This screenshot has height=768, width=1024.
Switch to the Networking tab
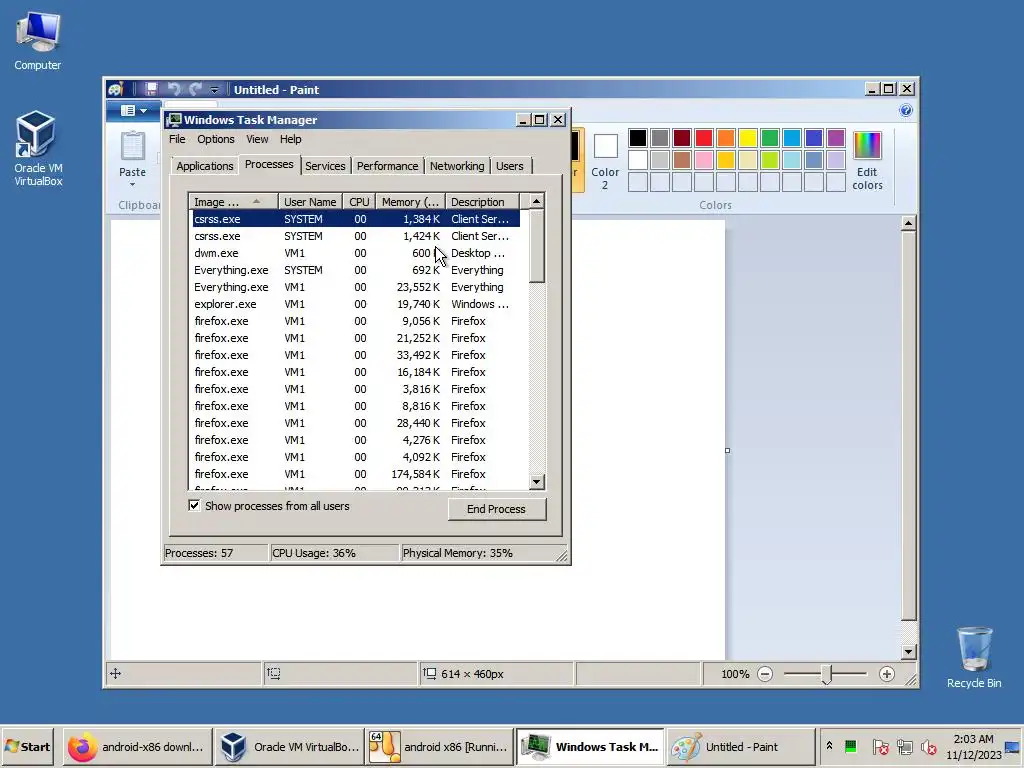[457, 166]
